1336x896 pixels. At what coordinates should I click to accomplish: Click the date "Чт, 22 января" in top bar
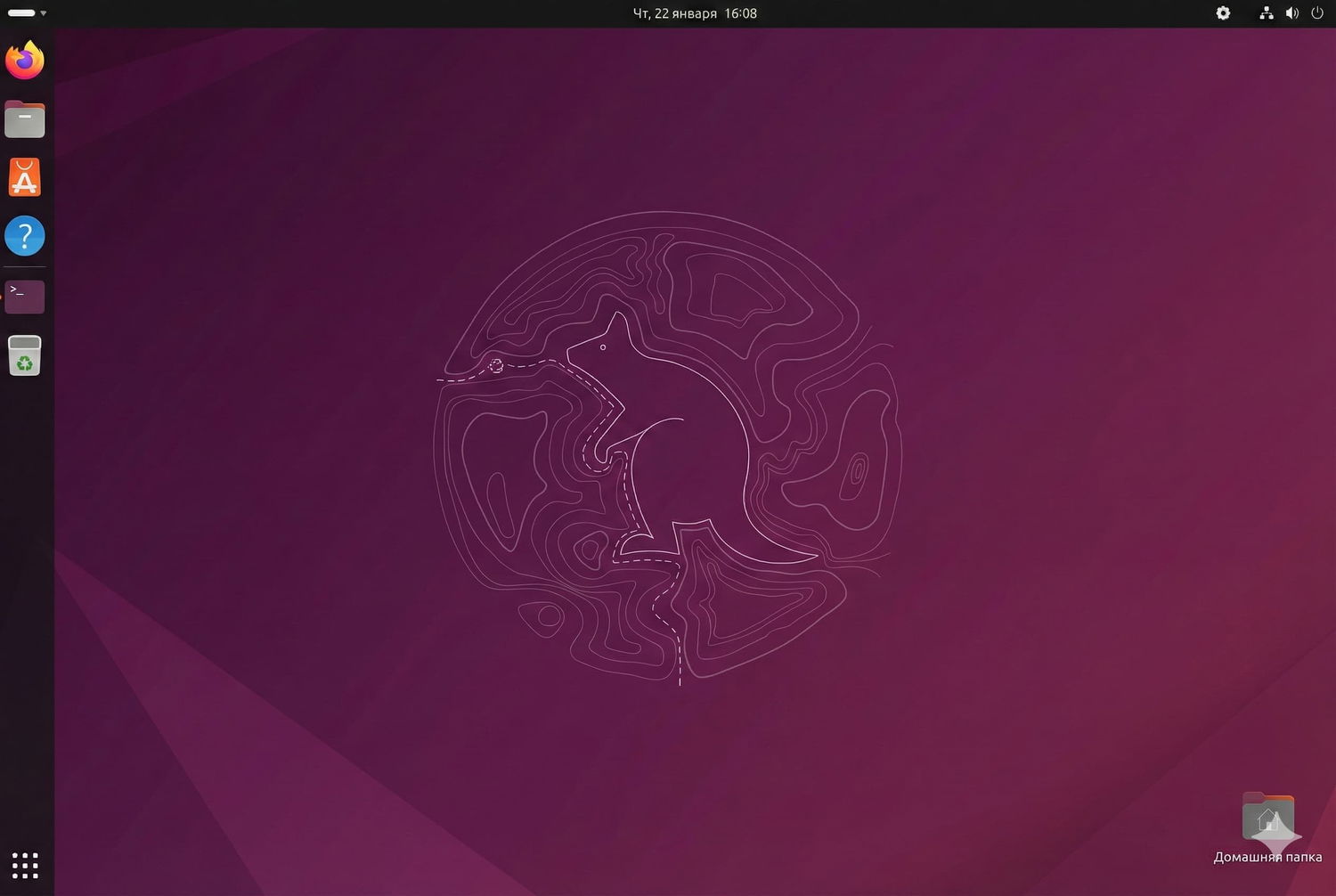pyautogui.click(x=677, y=13)
